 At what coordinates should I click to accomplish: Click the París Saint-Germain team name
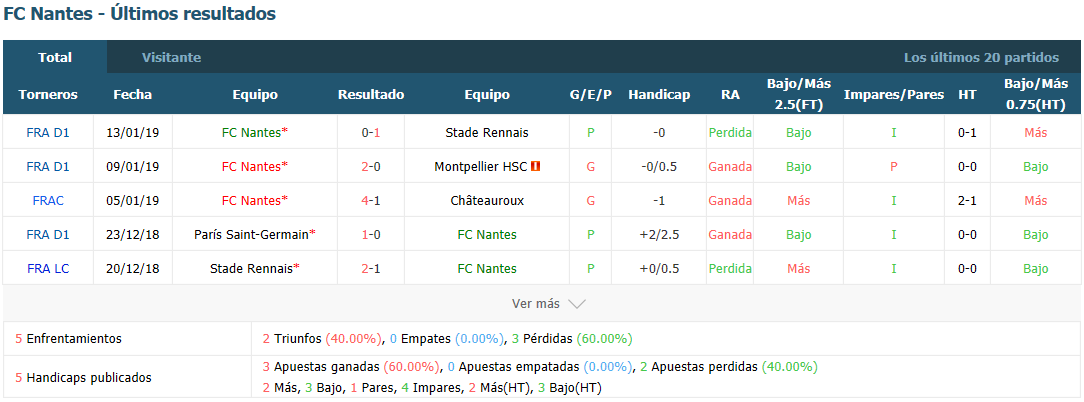point(252,235)
